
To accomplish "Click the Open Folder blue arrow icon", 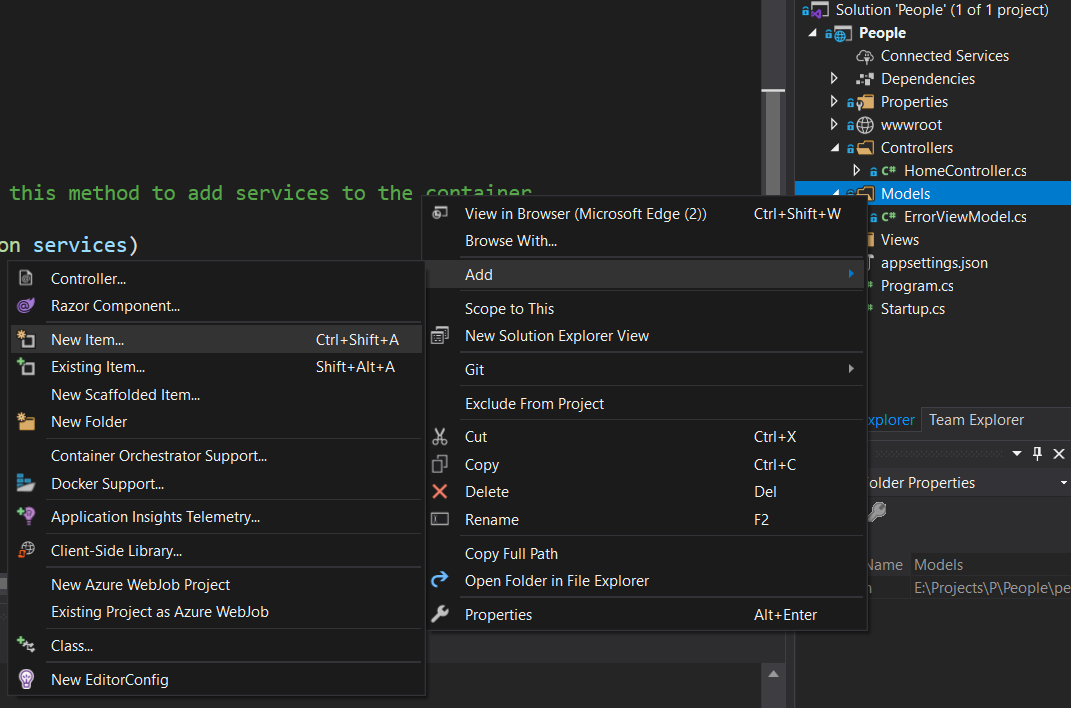I will click(440, 580).
